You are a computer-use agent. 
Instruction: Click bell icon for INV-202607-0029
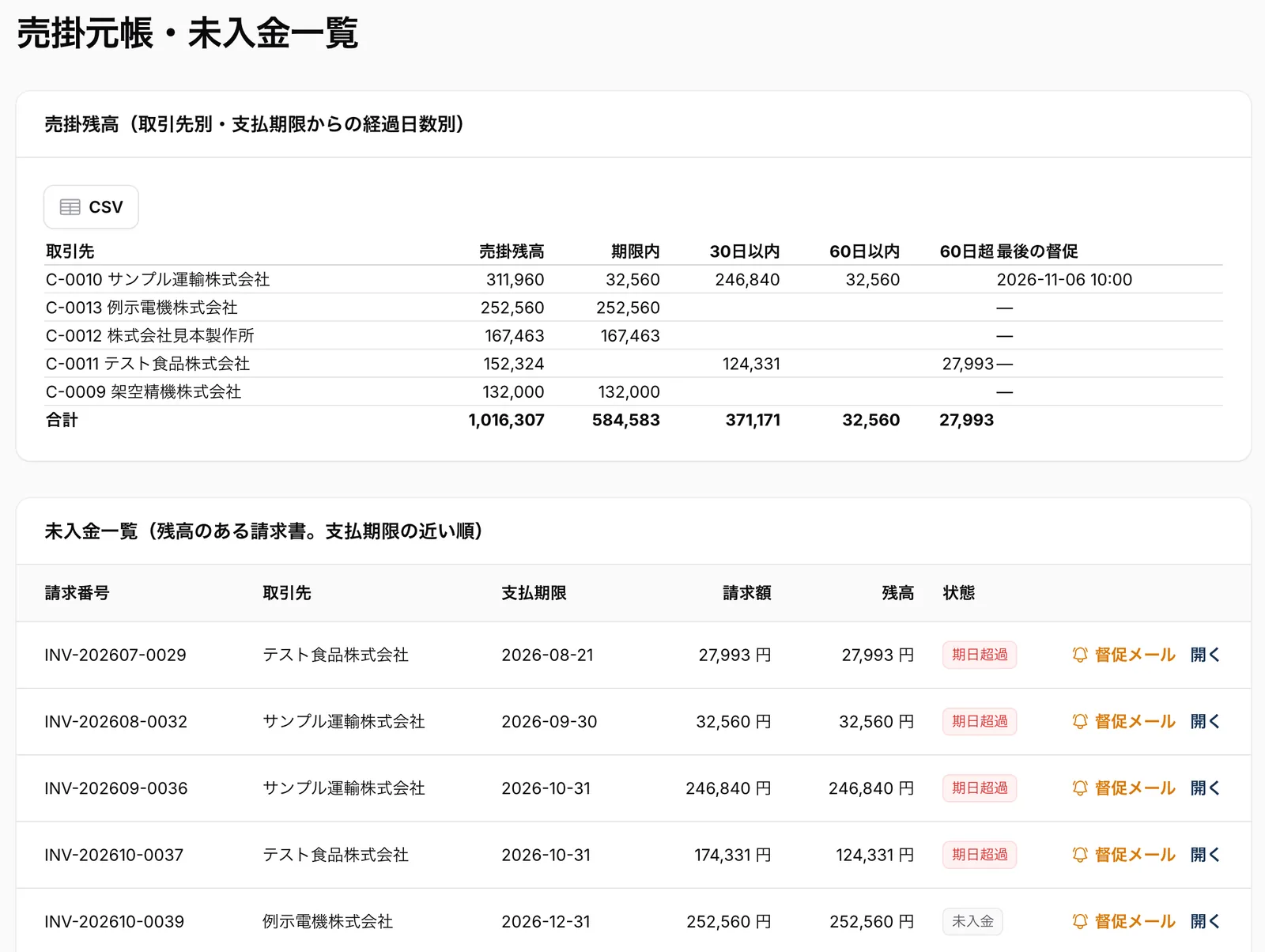coord(1080,655)
